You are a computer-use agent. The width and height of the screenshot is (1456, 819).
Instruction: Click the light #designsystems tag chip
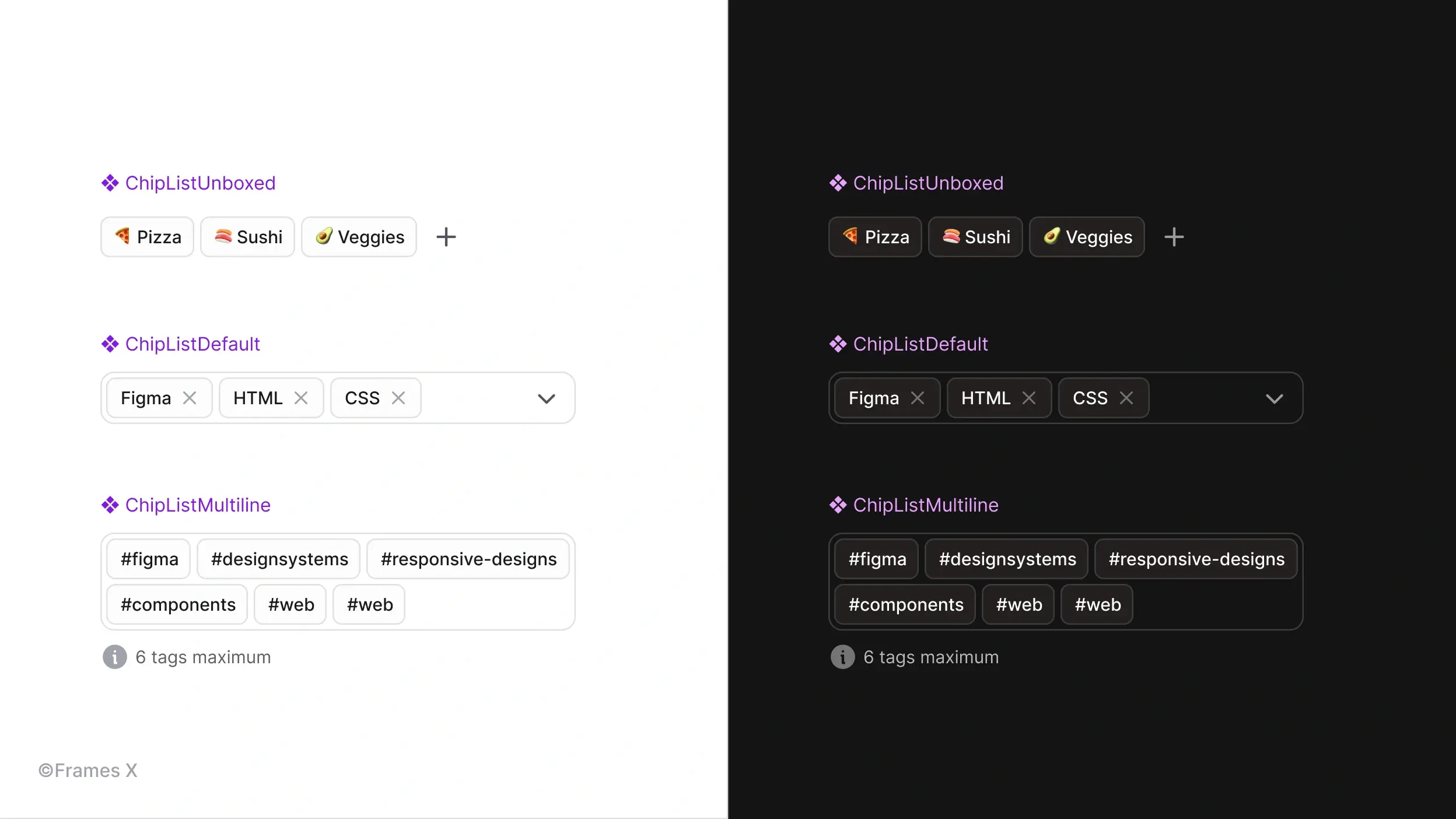pyautogui.click(x=279, y=559)
